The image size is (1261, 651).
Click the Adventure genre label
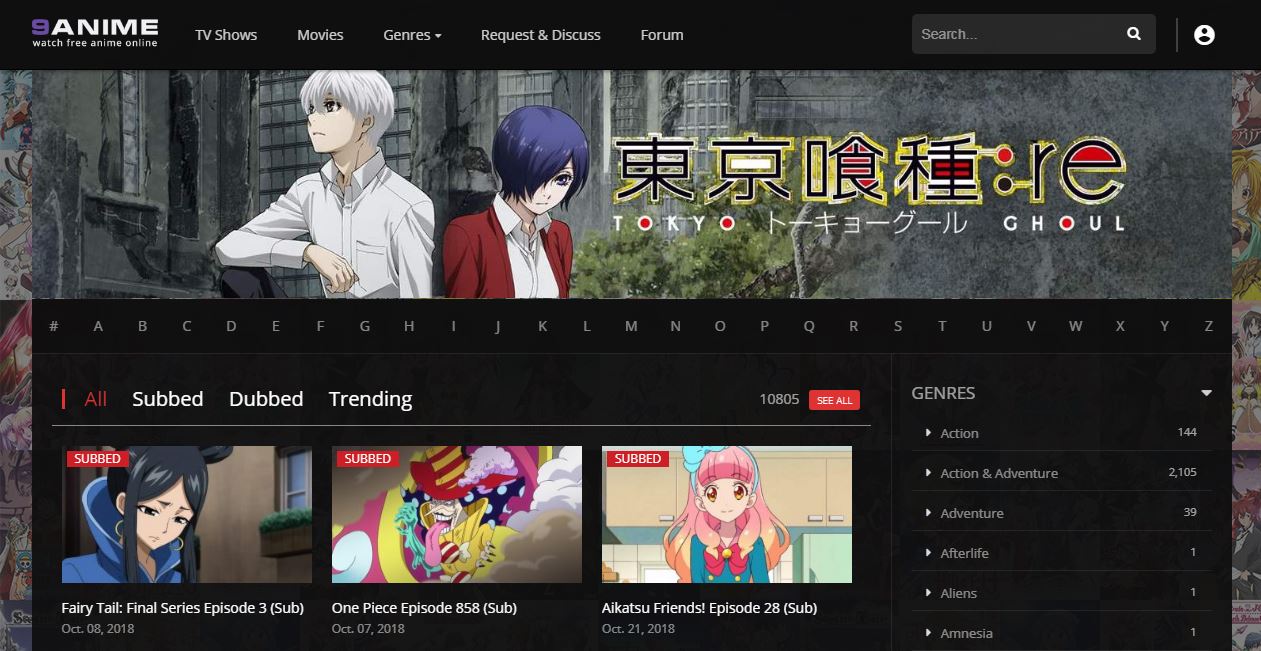click(972, 513)
